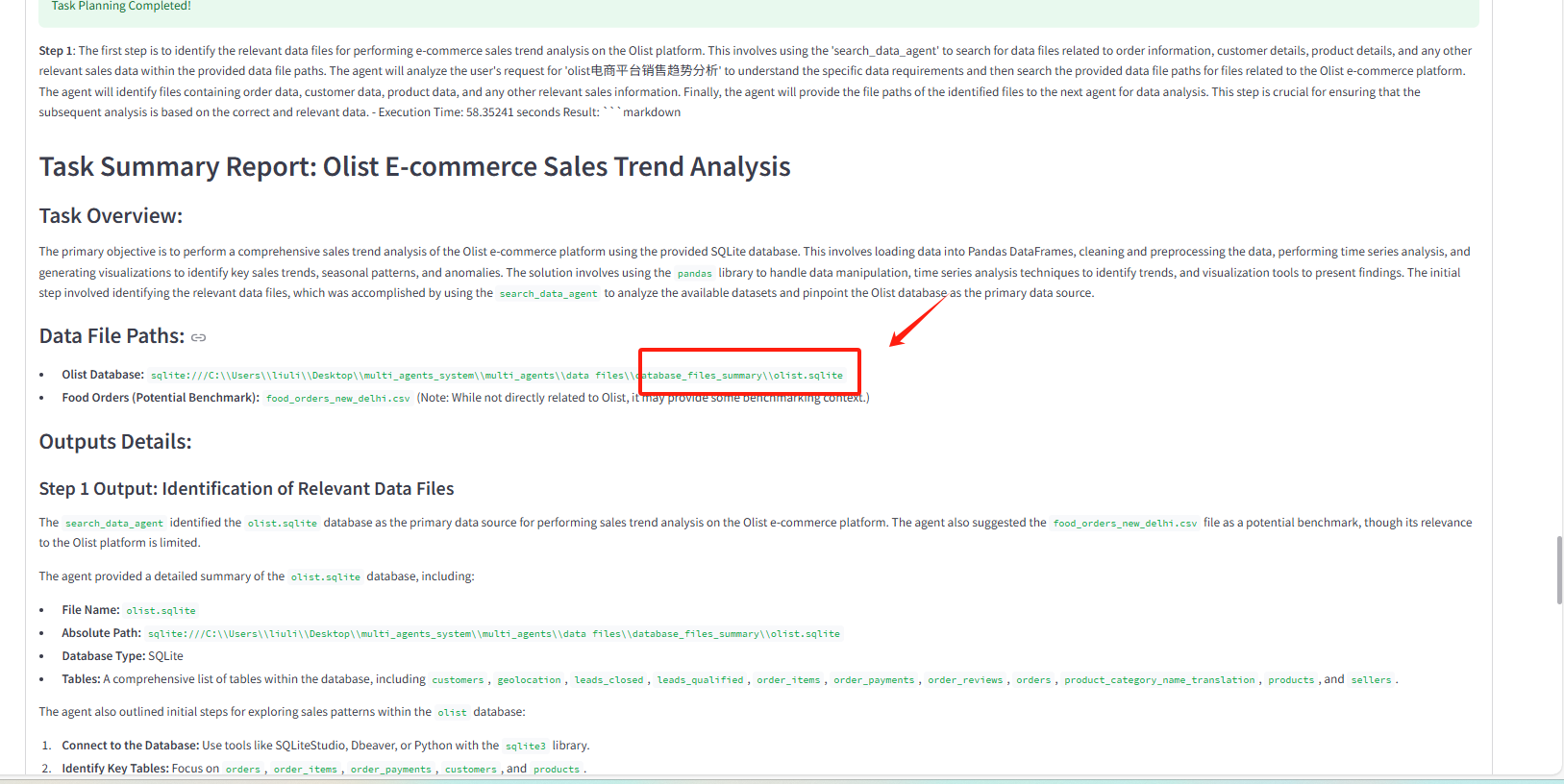1564x784 pixels.
Task: Click 'olist.sqlite' after 'identified the' in Step 1 Output
Action: (x=283, y=524)
